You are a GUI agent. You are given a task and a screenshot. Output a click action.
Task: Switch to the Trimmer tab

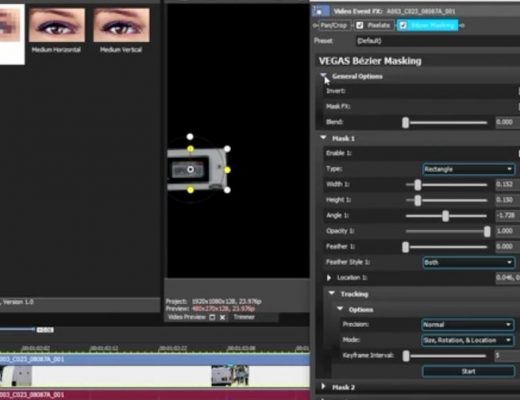(x=244, y=317)
